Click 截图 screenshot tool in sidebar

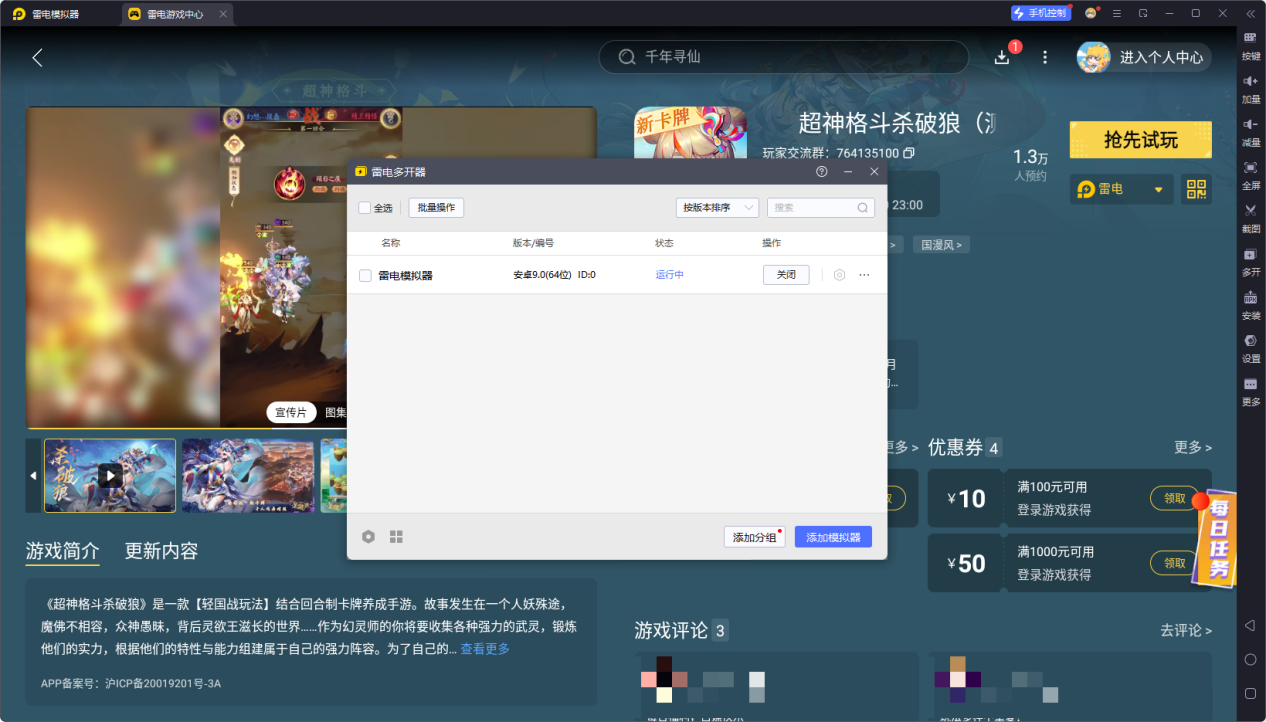tap(1251, 217)
